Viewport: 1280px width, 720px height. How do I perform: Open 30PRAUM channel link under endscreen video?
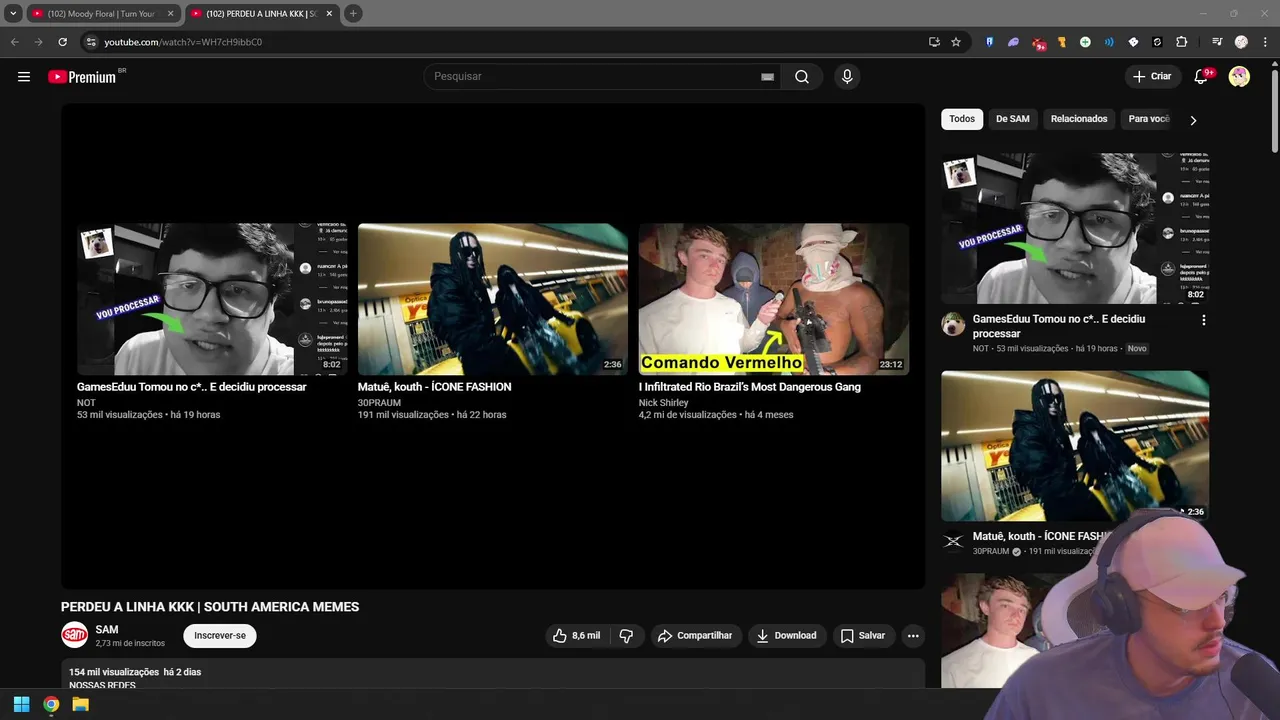[x=379, y=403]
